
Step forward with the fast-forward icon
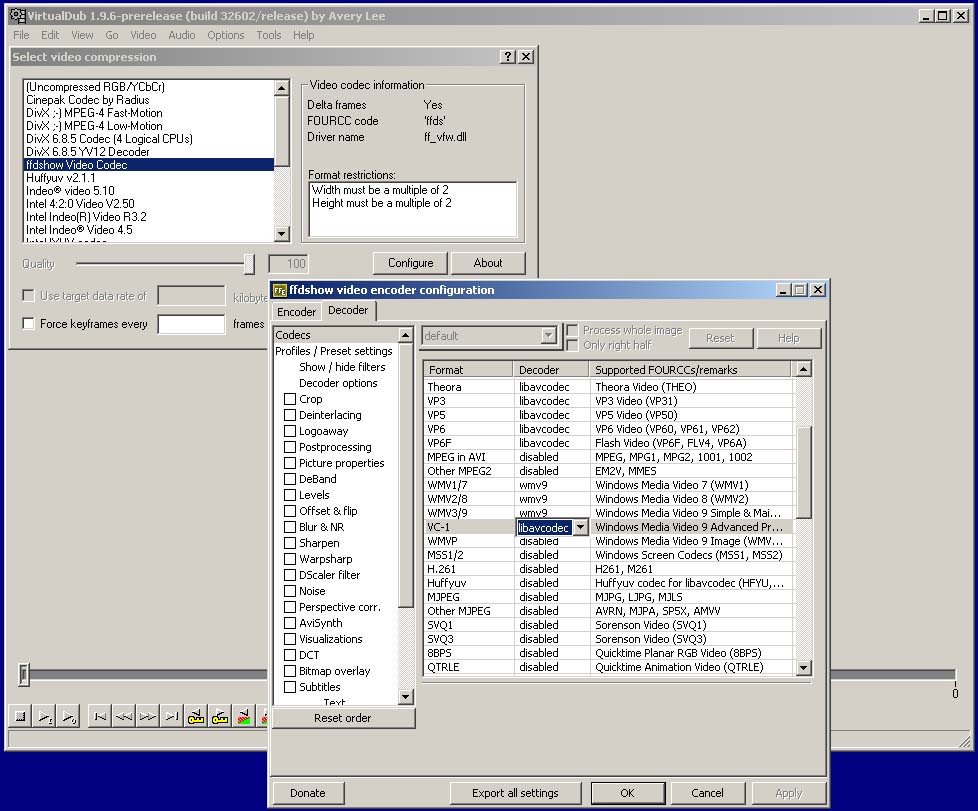click(148, 716)
